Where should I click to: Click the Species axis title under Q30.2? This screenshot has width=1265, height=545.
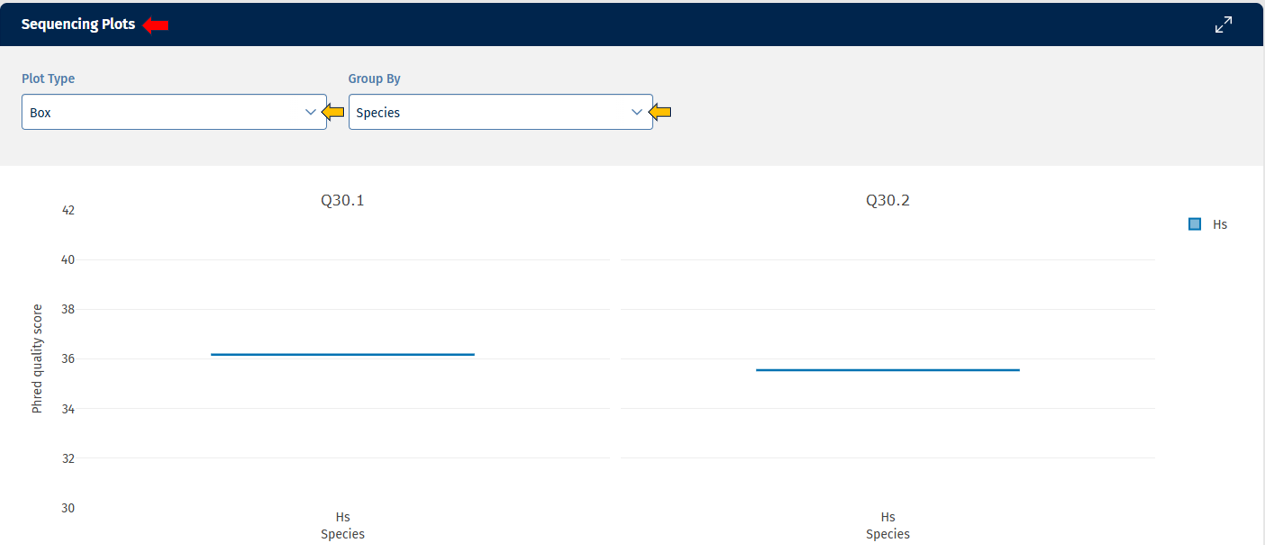click(x=887, y=534)
